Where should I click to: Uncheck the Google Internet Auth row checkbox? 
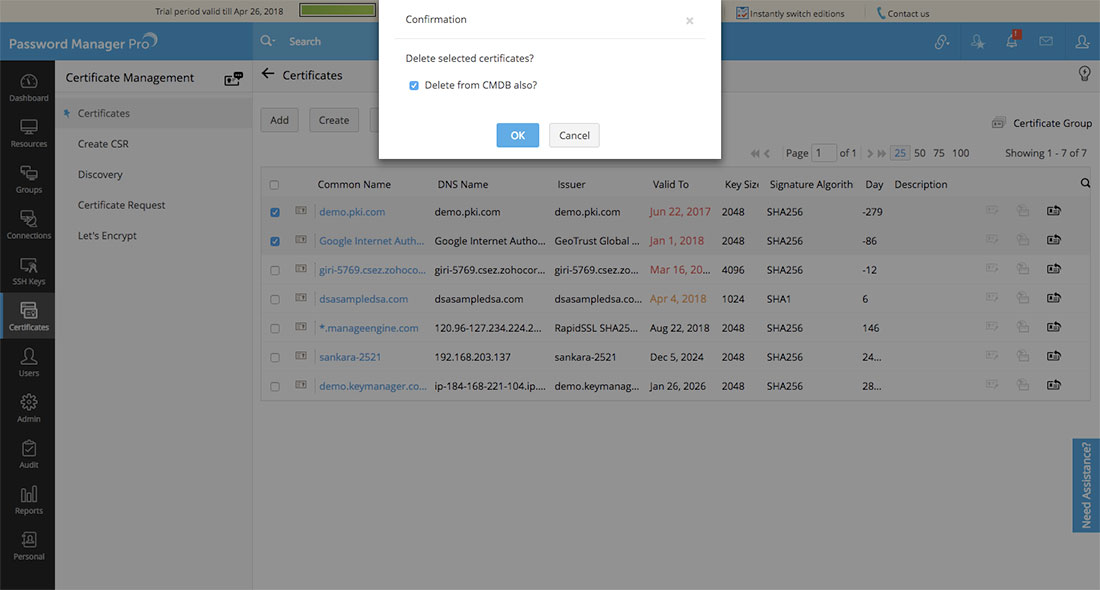coord(275,241)
